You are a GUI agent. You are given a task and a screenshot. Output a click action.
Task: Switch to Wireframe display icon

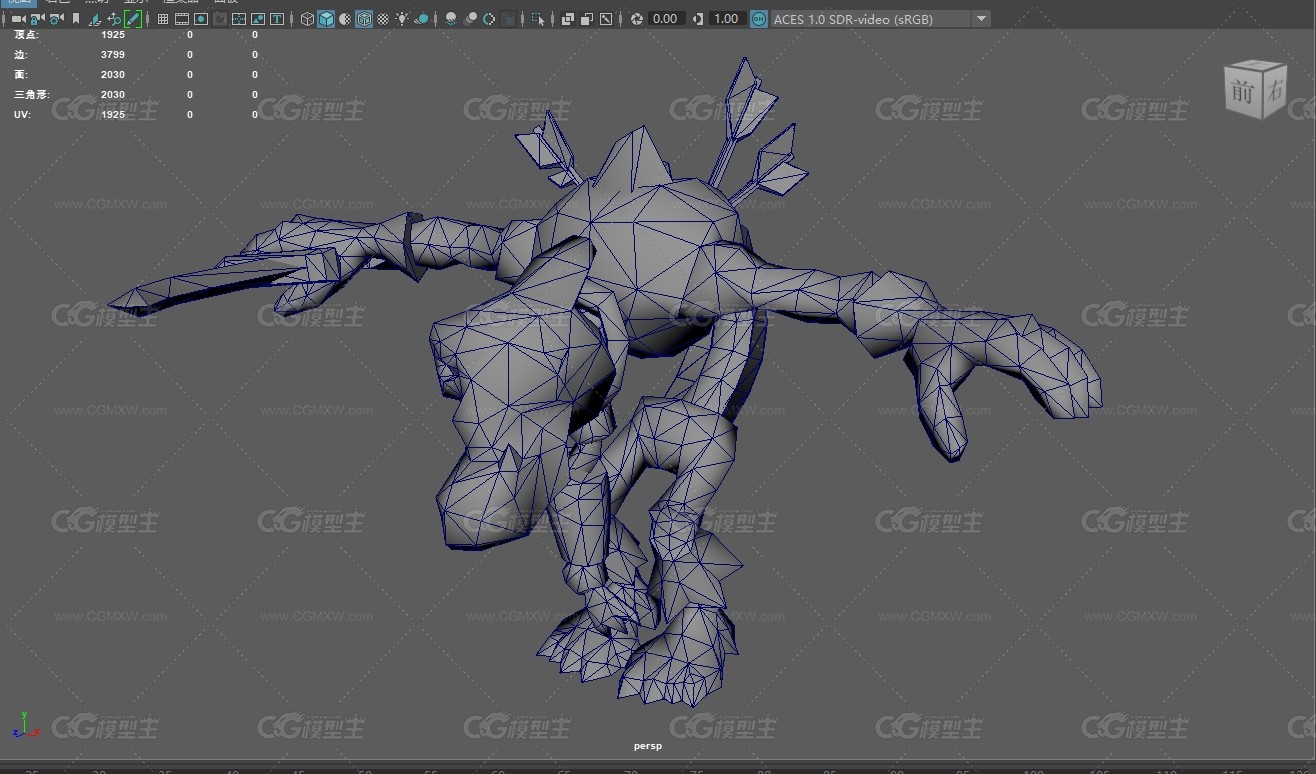point(307,19)
